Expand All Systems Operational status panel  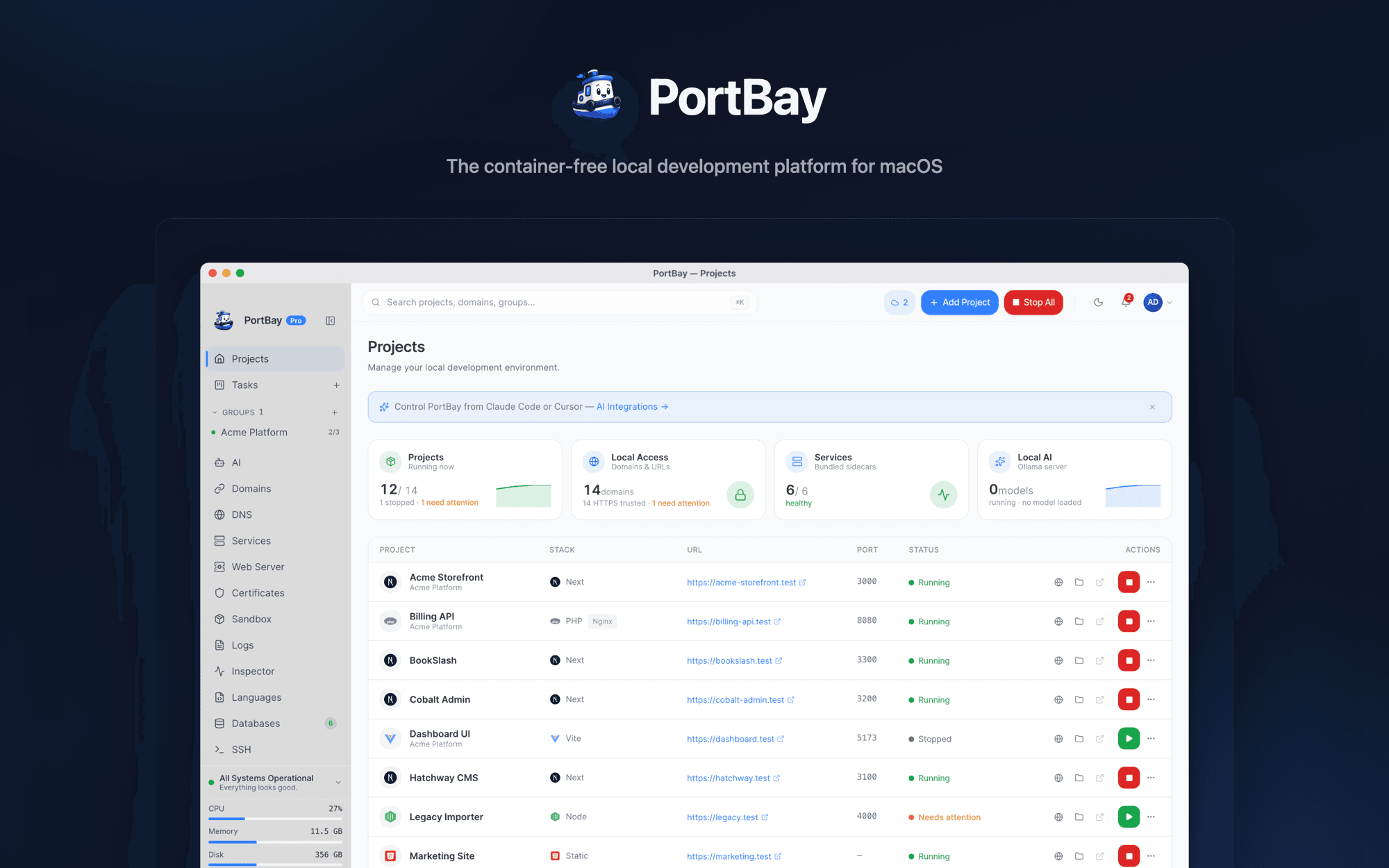click(x=338, y=783)
